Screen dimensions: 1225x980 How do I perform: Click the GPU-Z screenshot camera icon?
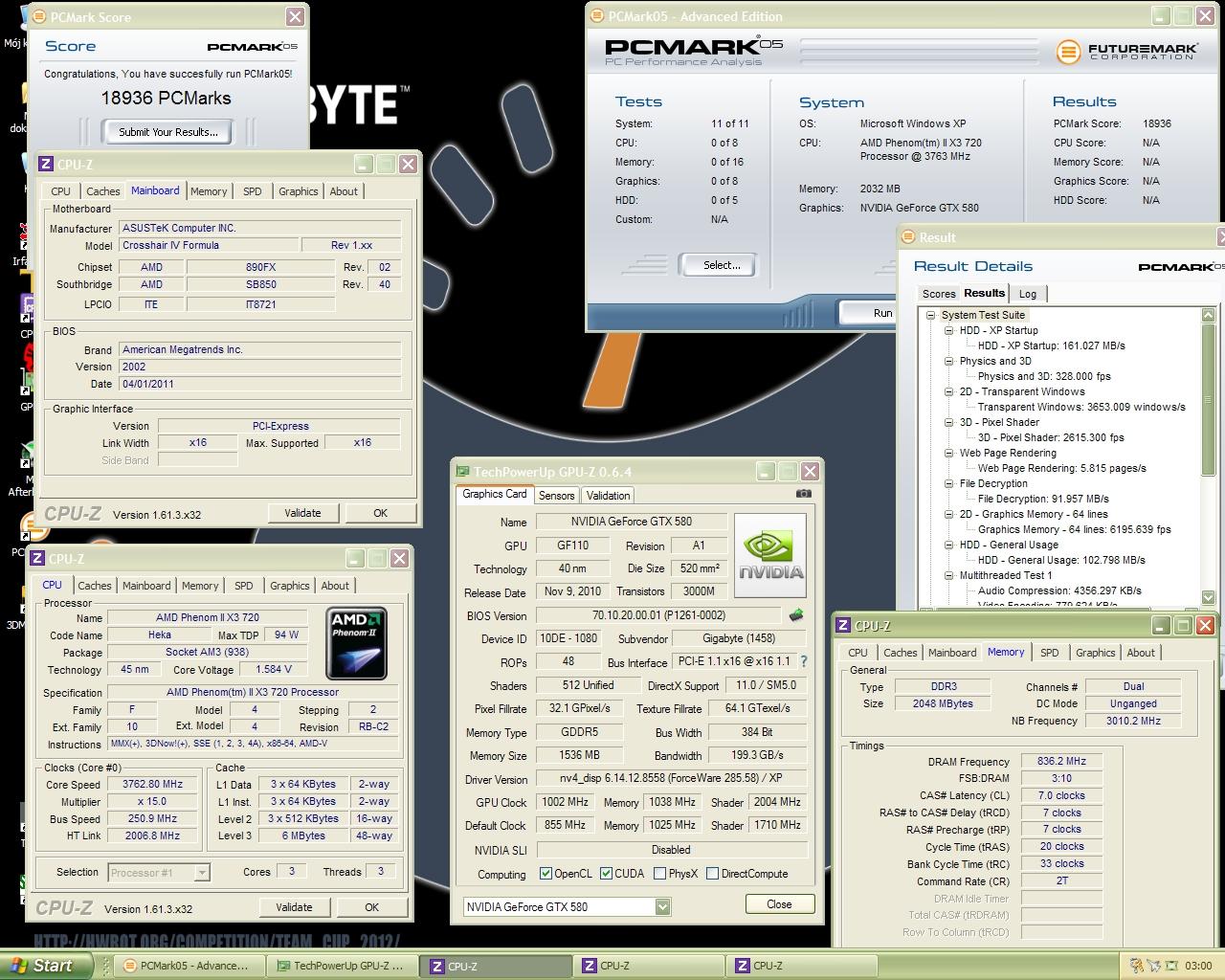coord(804,494)
